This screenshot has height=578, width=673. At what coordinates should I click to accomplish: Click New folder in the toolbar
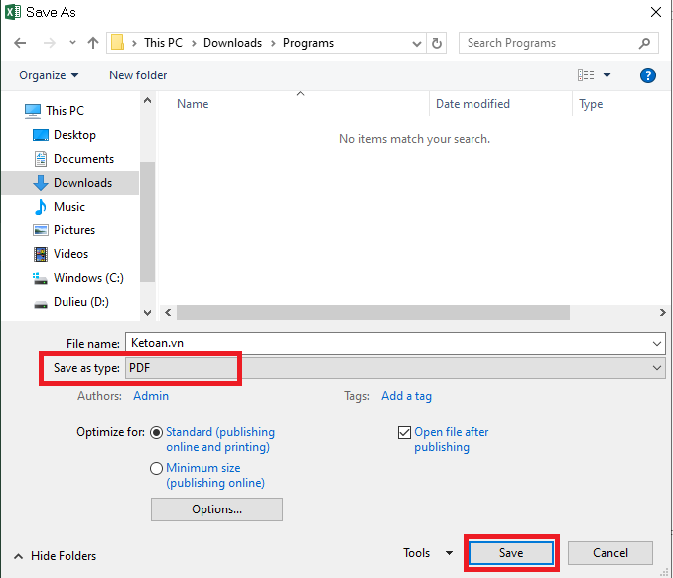[x=138, y=75]
